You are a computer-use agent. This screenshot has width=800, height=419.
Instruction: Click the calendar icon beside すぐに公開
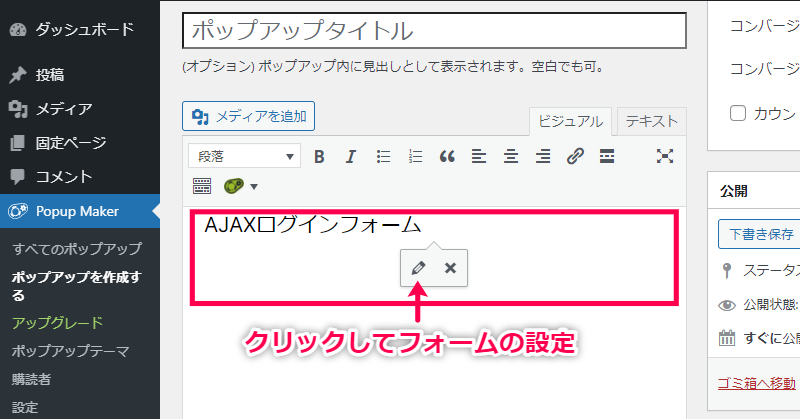(727, 338)
